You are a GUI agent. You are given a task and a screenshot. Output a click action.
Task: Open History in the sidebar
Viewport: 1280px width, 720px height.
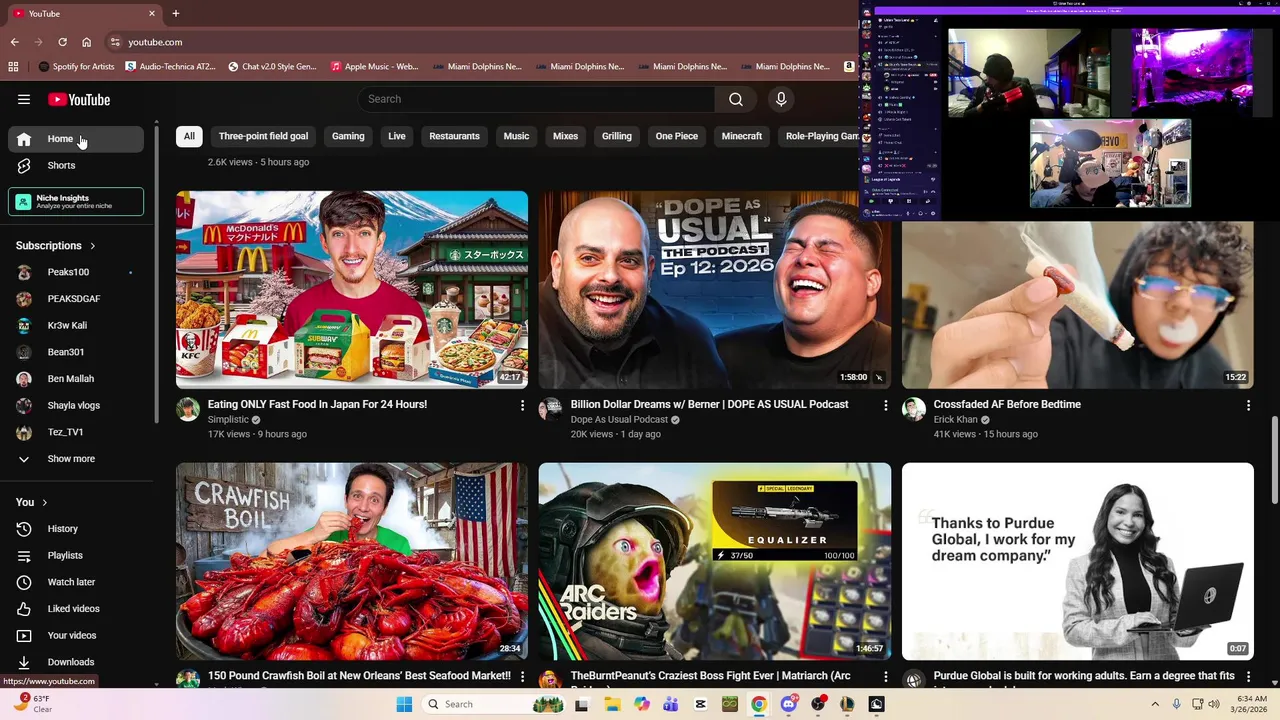click(x=76, y=529)
